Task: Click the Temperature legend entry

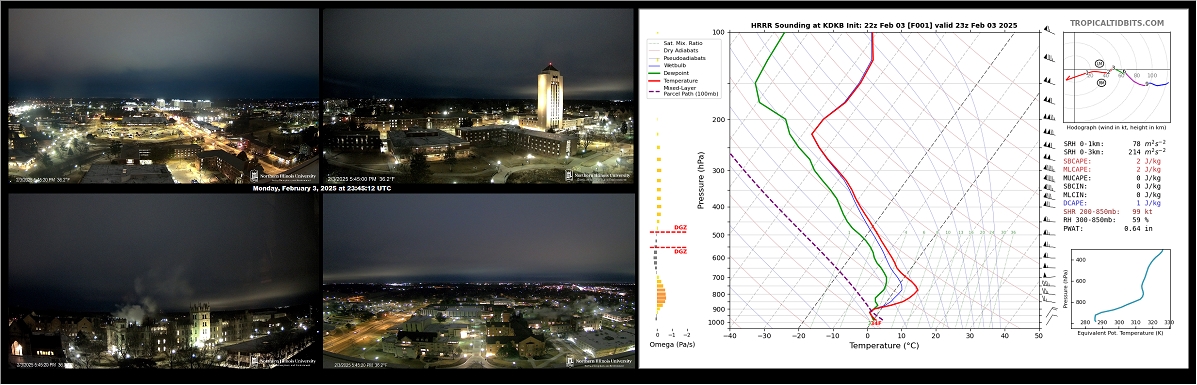Action: point(680,79)
